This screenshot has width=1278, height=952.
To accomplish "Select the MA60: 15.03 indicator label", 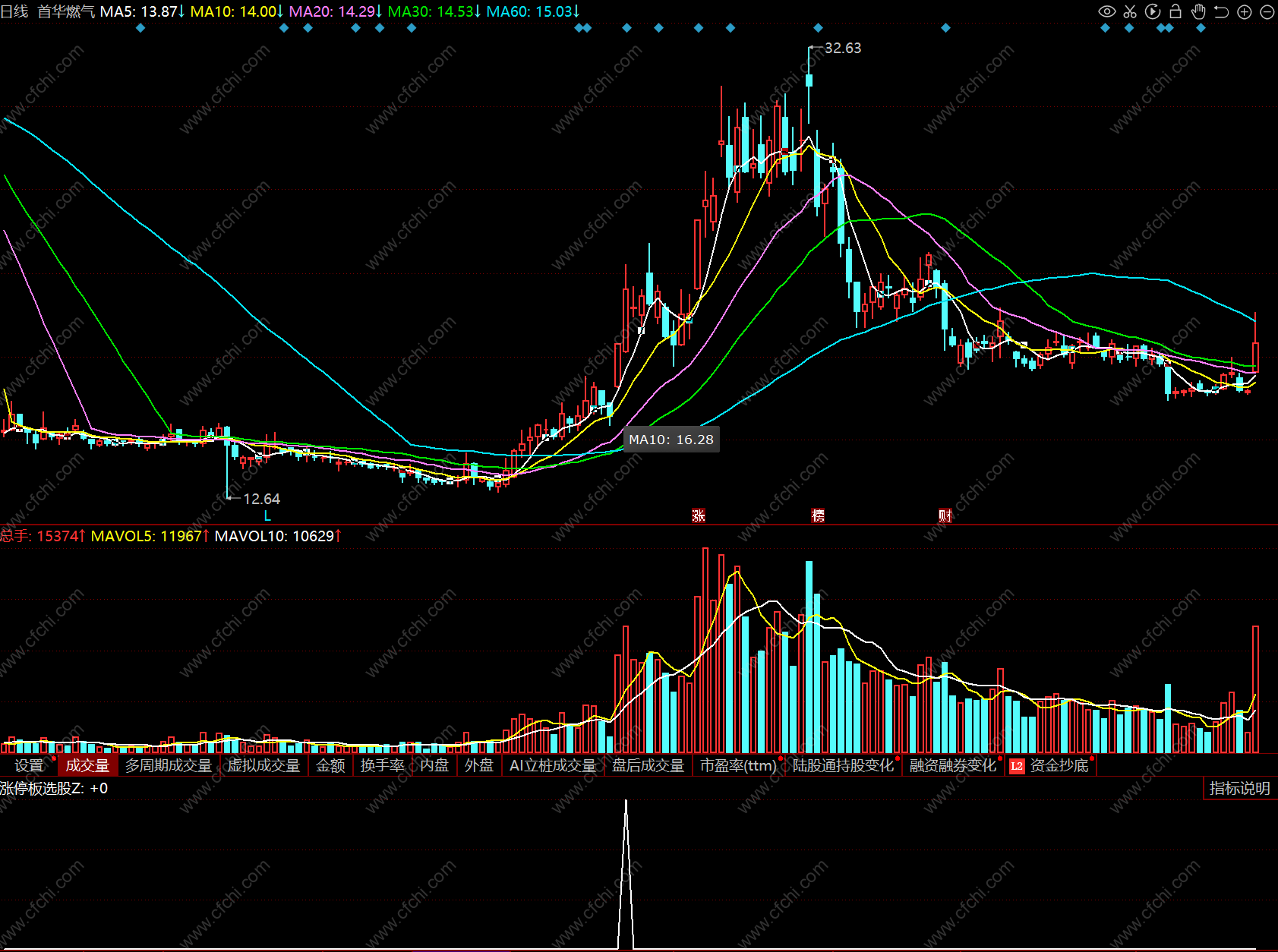I will point(533,11).
